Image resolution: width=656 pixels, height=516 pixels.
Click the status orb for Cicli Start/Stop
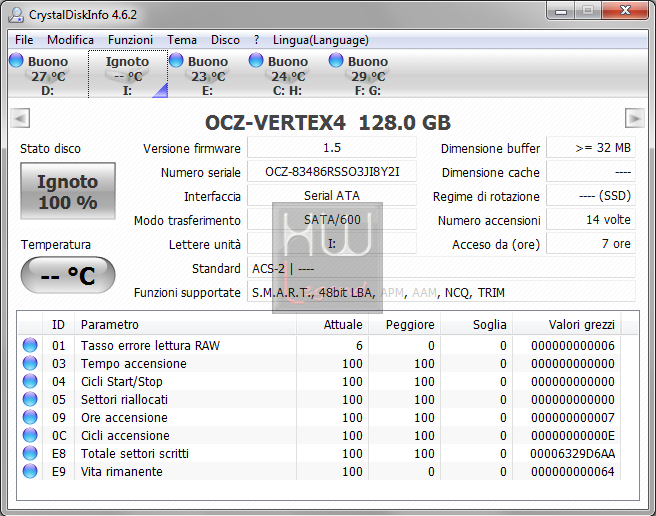30,381
